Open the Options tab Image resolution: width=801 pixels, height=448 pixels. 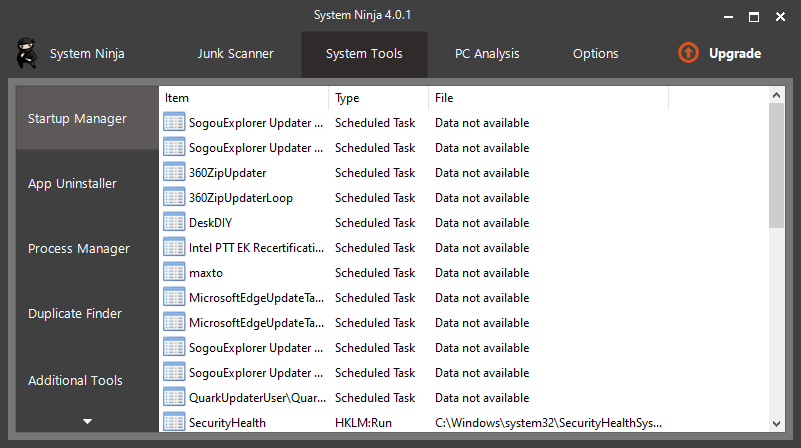pos(596,54)
